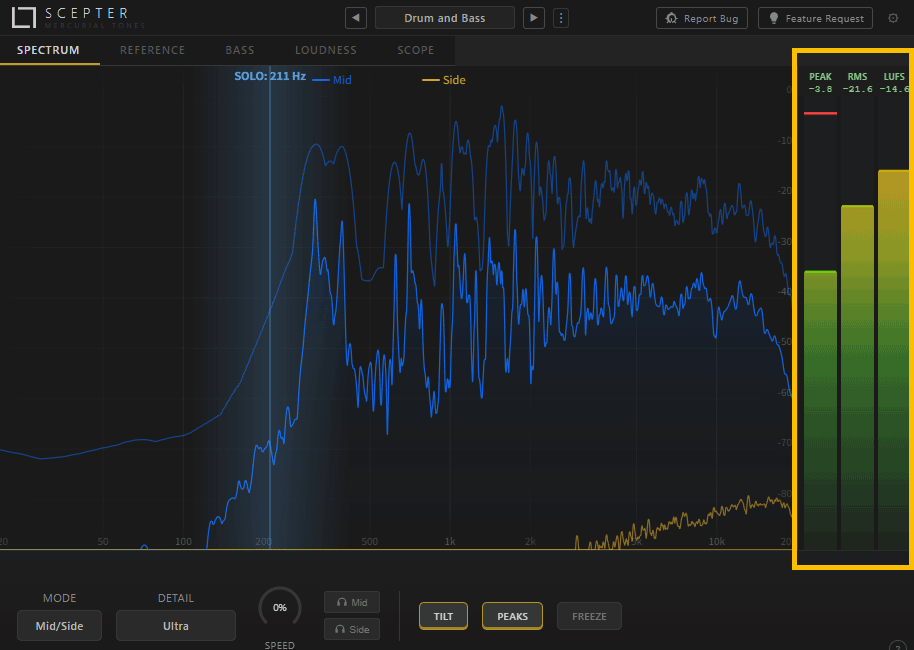Click the Speed knob at 0%

pyautogui.click(x=280, y=607)
